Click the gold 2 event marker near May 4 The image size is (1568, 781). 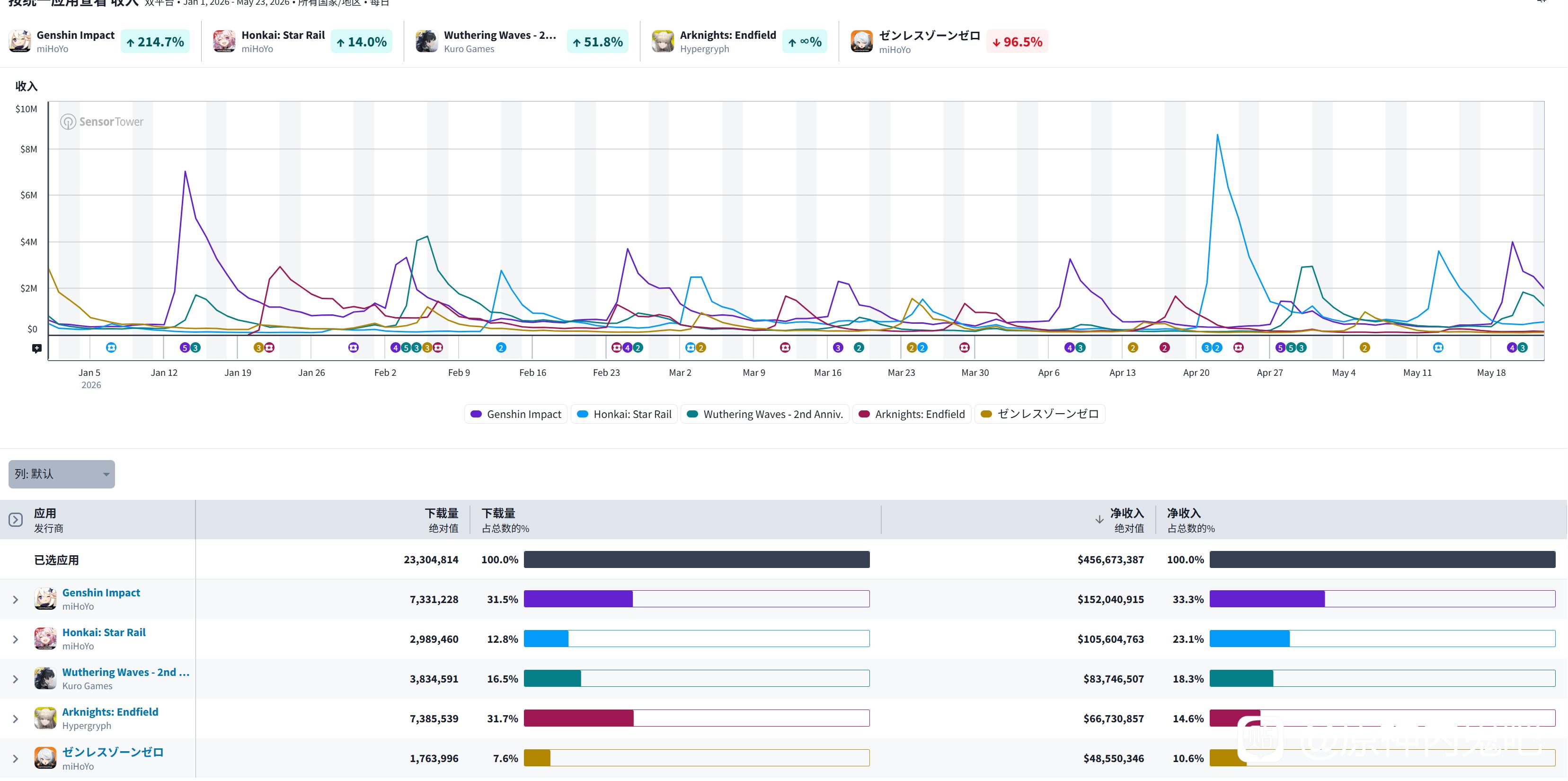click(1364, 347)
